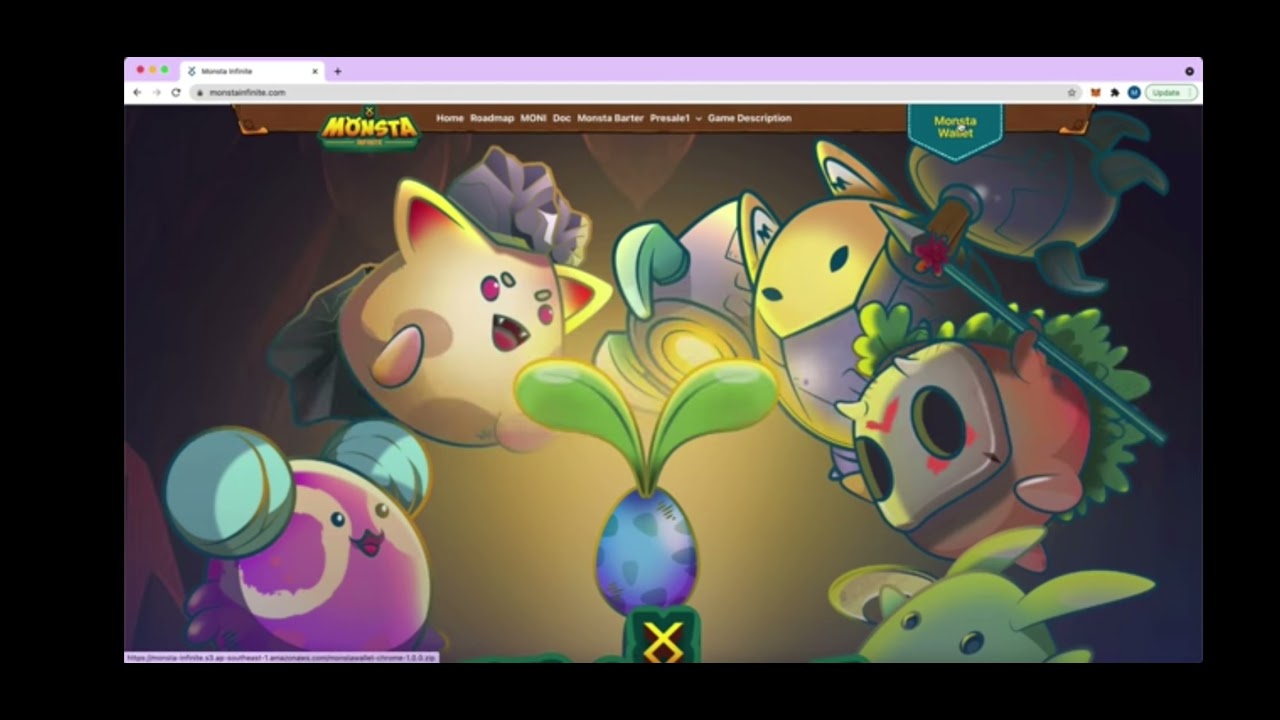Open the Roadmap menu item

[492, 118]
